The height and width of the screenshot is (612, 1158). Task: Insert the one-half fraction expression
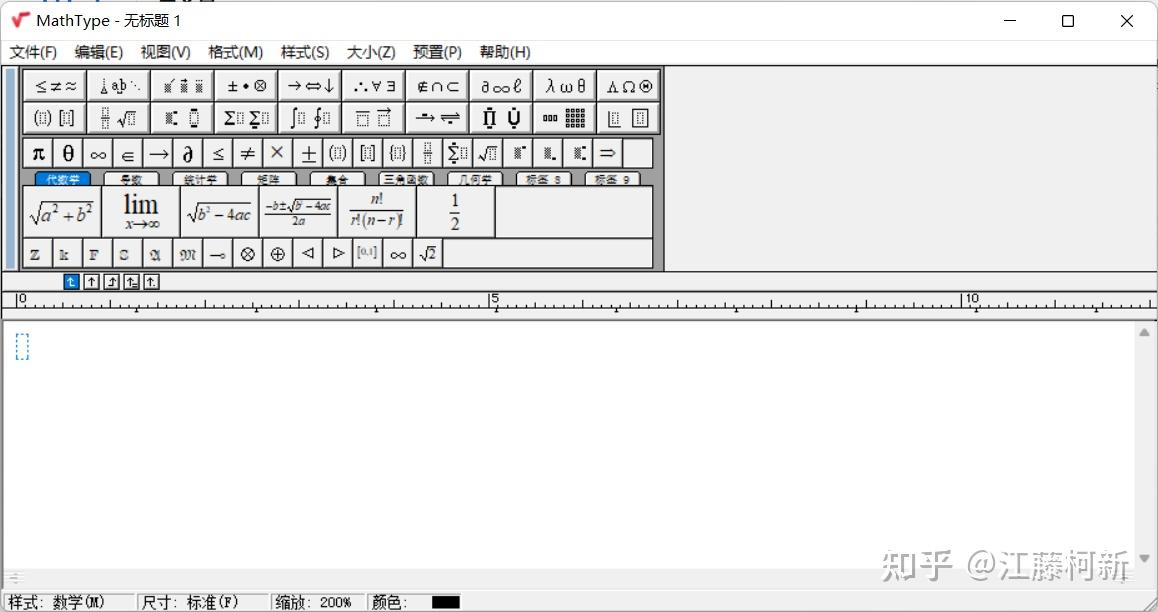[456, 212]
